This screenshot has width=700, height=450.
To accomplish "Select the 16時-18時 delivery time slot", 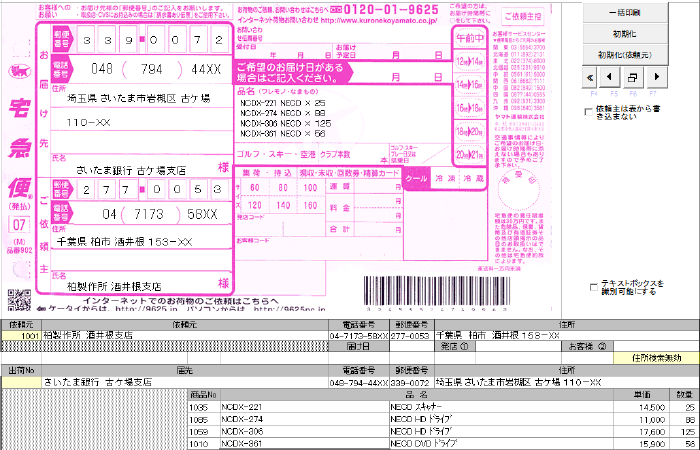I will coord(470,108).
